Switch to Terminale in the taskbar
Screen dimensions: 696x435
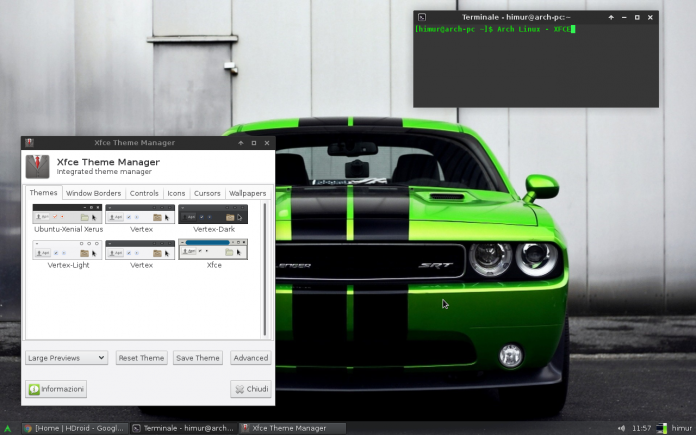(x=183, y=428)
